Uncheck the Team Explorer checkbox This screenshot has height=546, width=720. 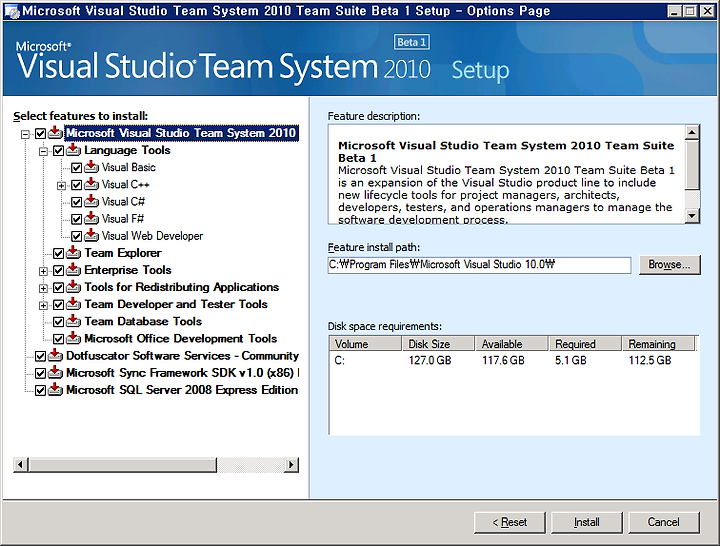[58, 253]
